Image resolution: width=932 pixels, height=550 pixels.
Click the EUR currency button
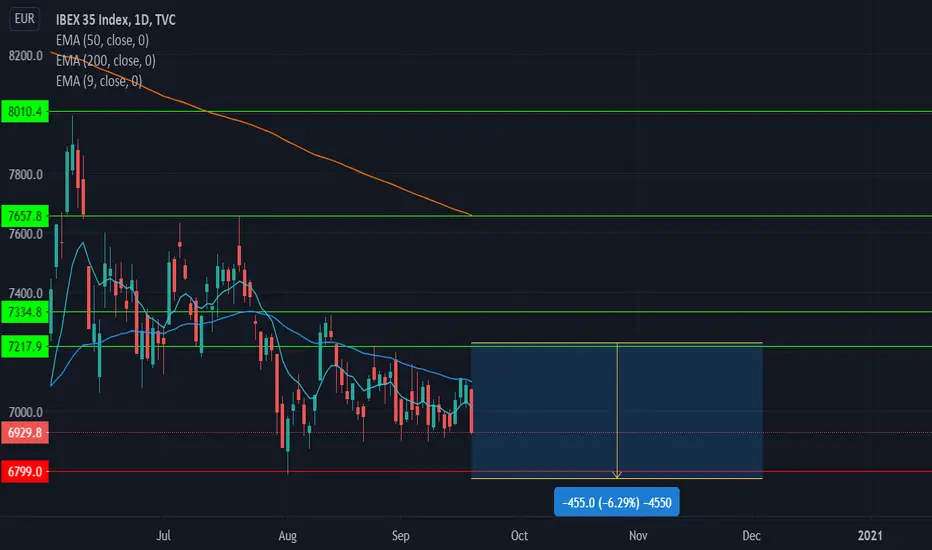pos(24,19)
